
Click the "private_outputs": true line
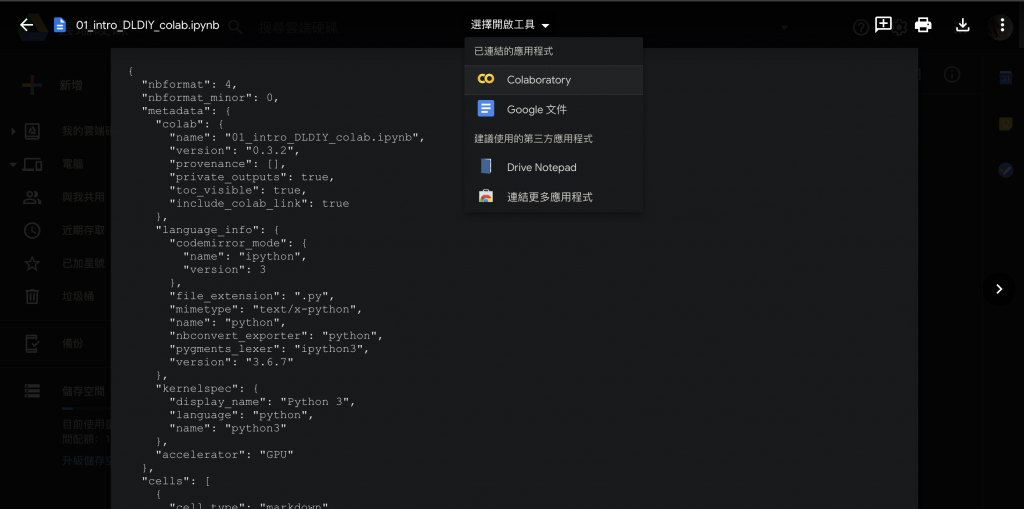(252, 177)
